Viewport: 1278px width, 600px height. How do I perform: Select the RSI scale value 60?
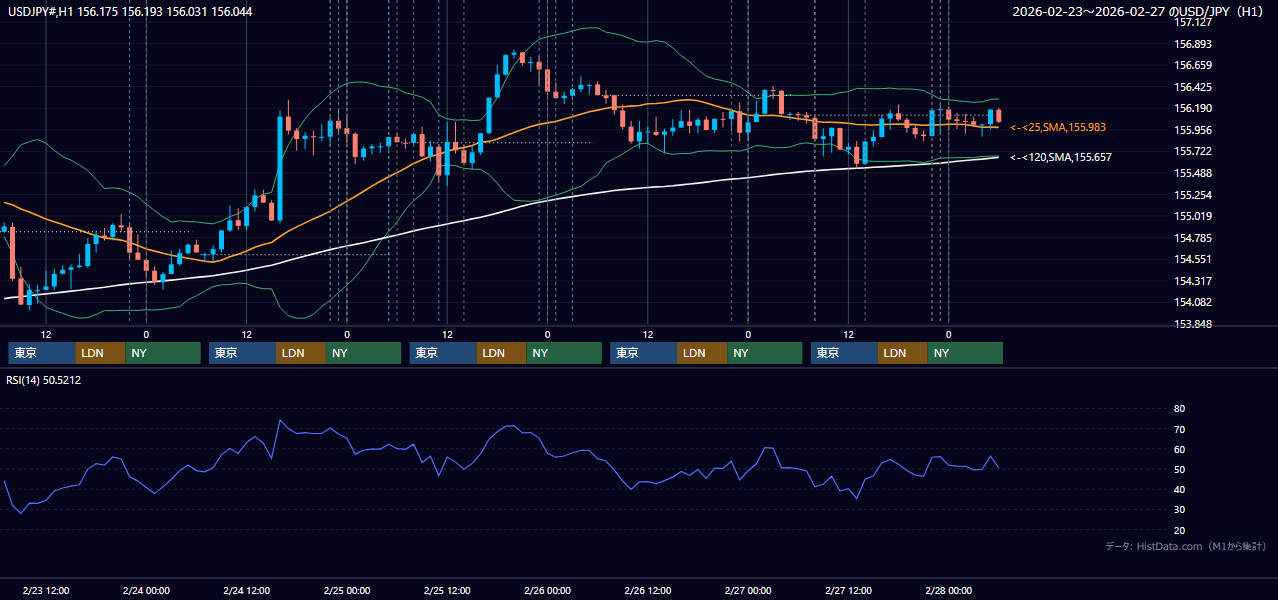1179,449
